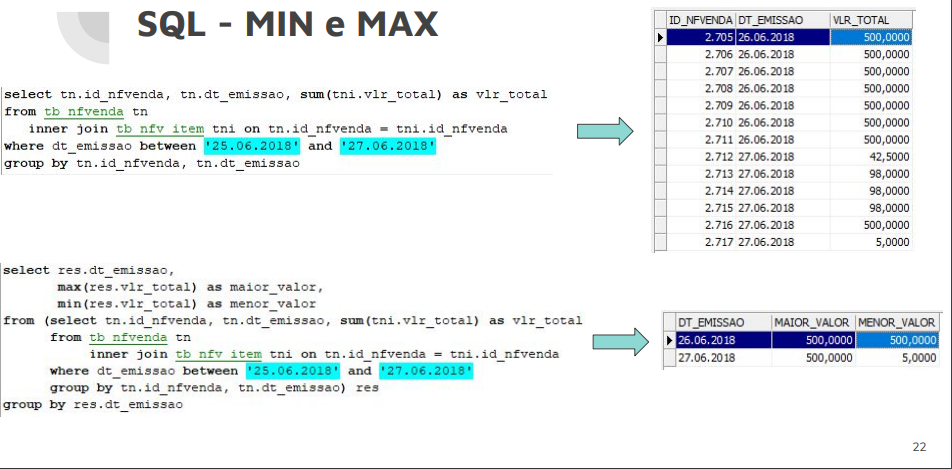Click the MENOR_VALOR column header
The height and width of the screenshot is (469, 952).
[897, 322]
